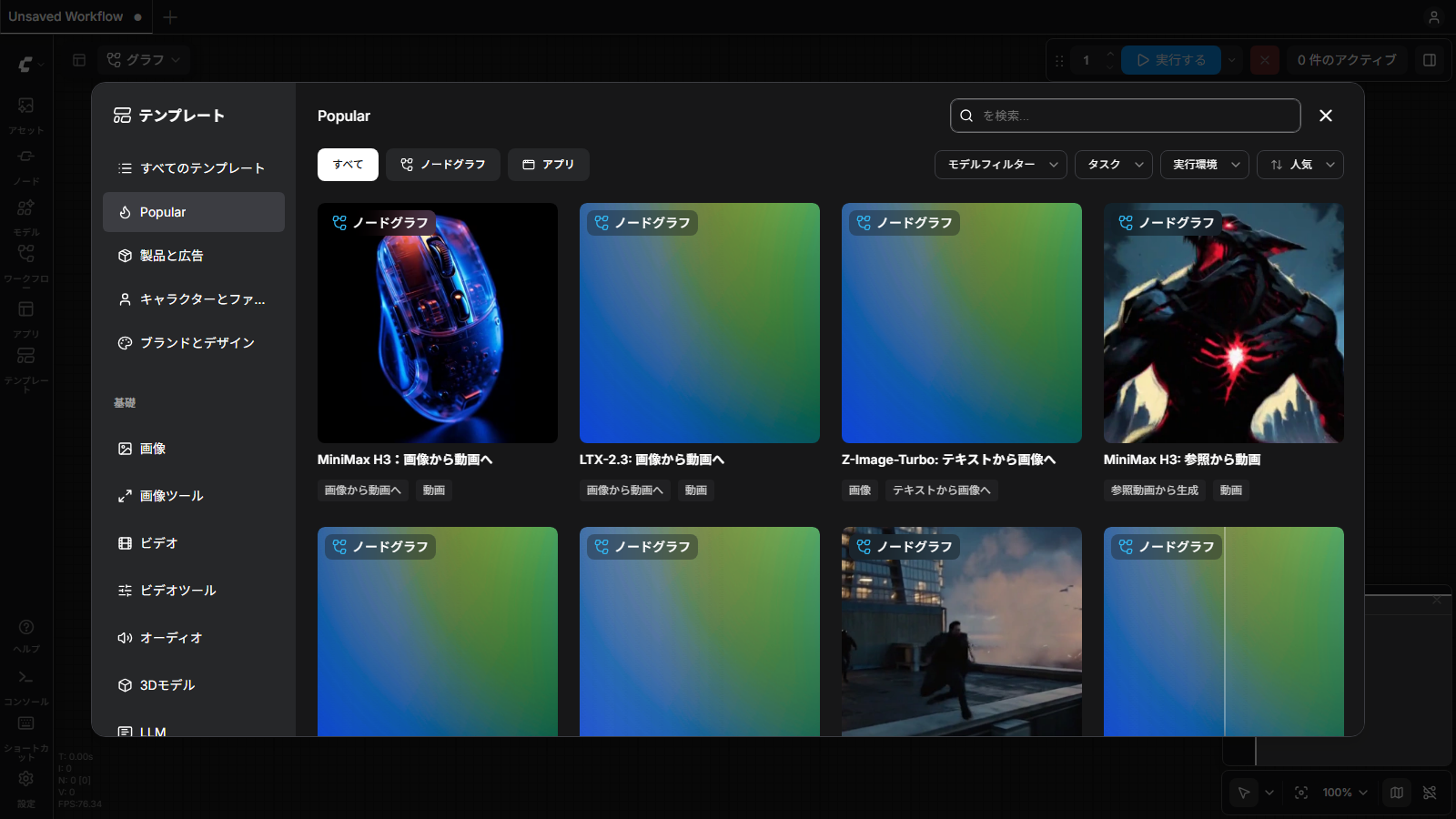The height and width of the screenshot is (819, 1456).
Task: Open the 人気 sort dropdown
Action: [x=1300, y=165]
